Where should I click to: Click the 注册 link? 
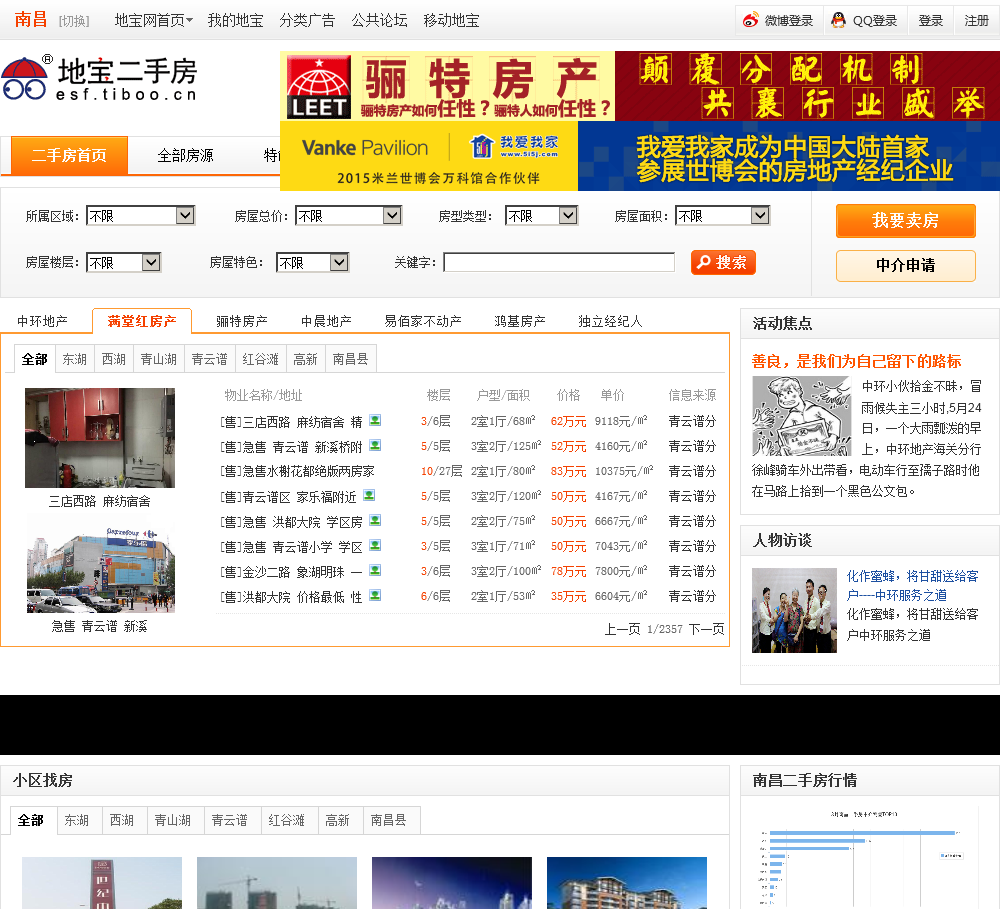click(976, 20)
